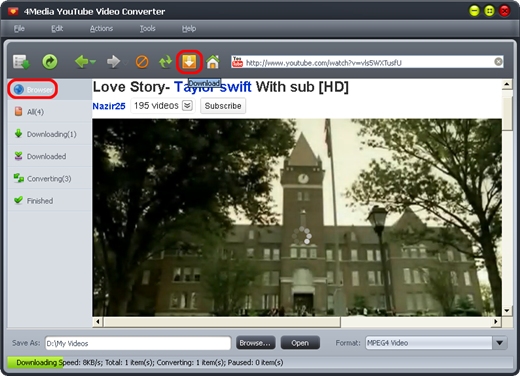Open the Help menu

189,29
